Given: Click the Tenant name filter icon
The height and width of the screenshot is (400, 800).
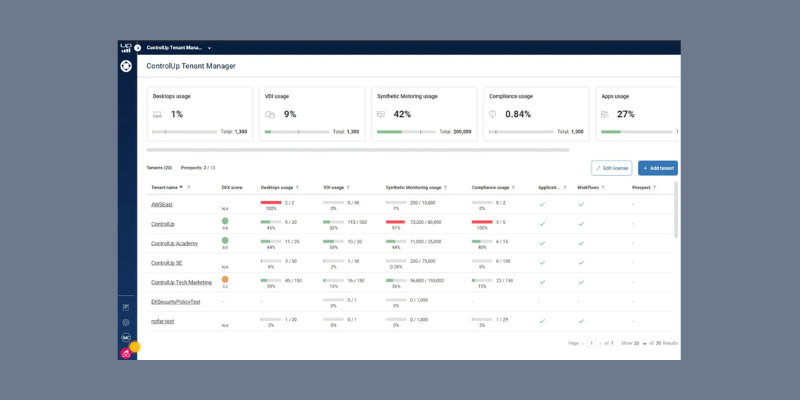Looking at the screenshot, I should tap(188, 187).
